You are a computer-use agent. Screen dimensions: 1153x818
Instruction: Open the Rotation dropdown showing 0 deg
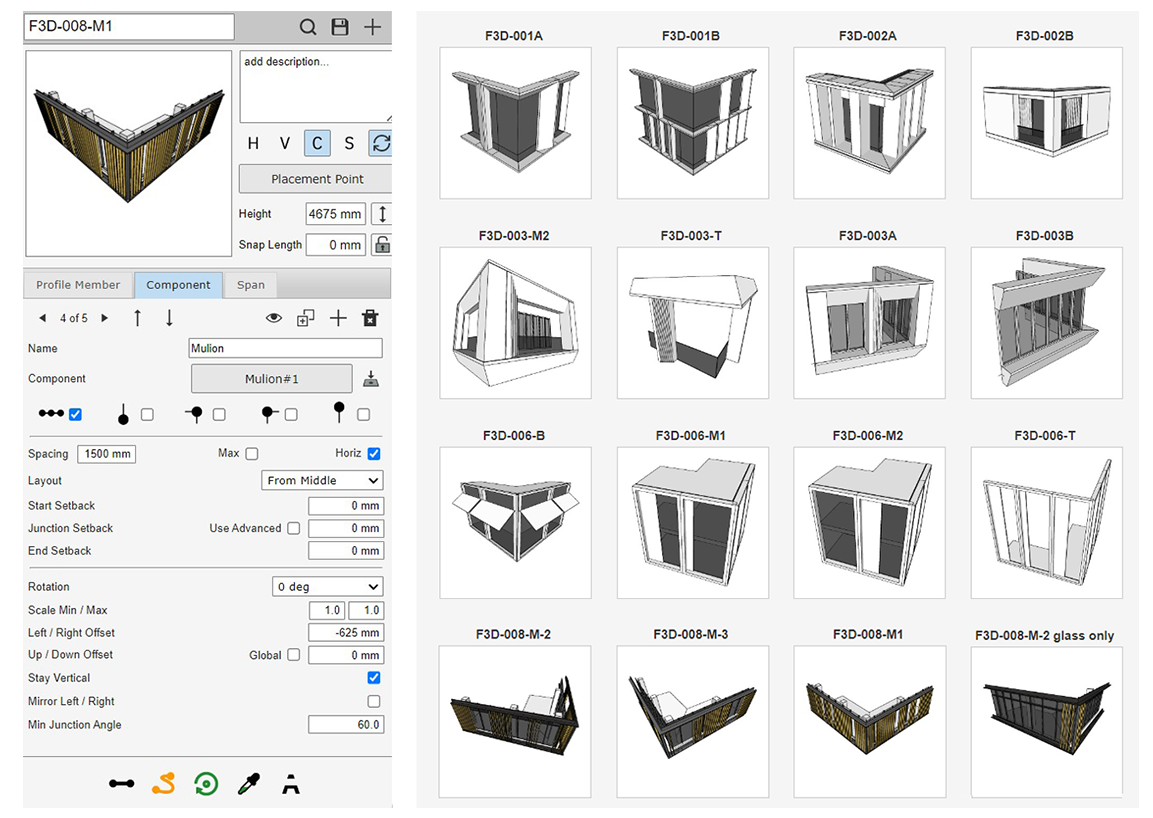click(328, 587)
